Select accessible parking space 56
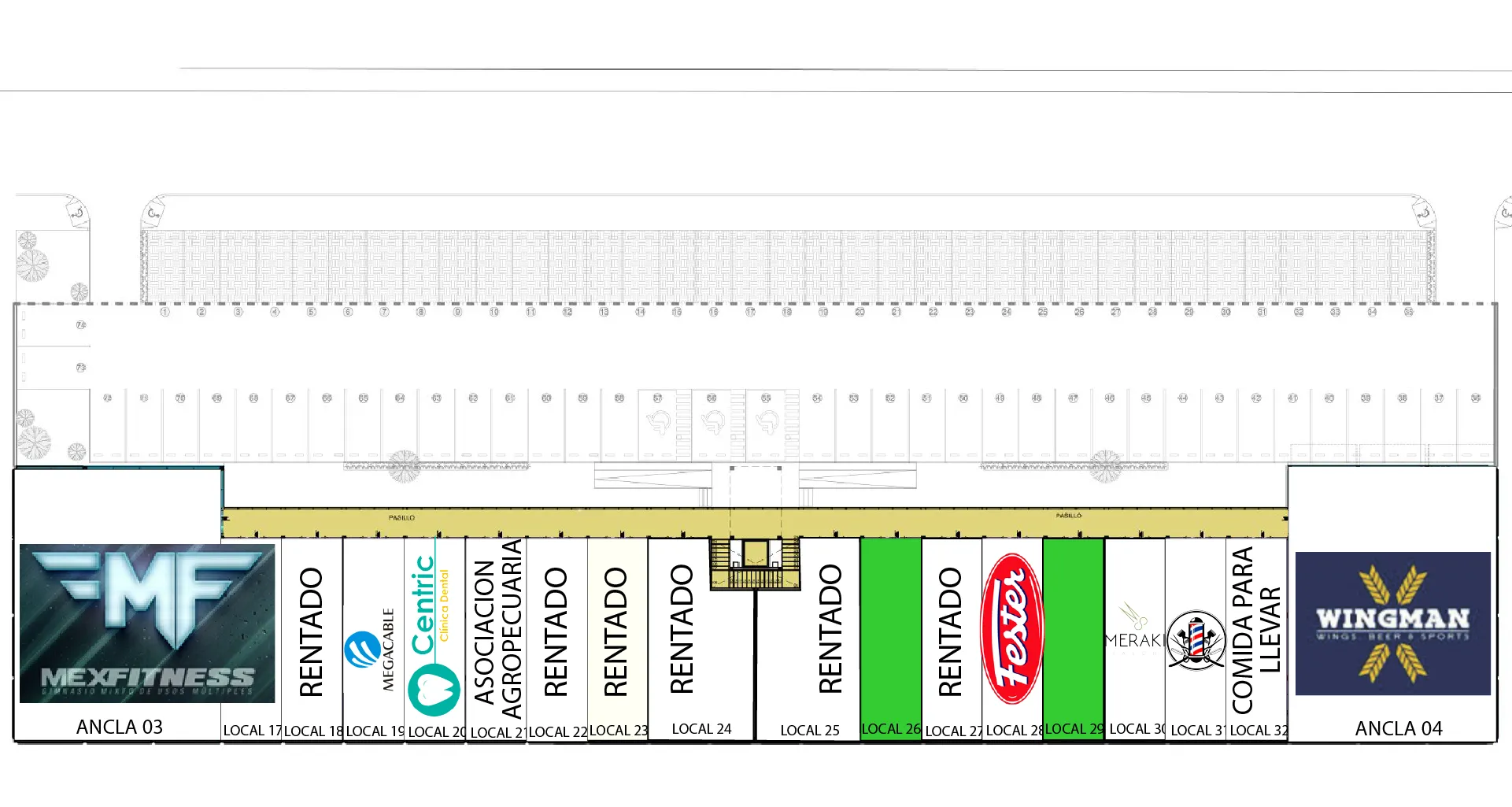 coord(718,424)
